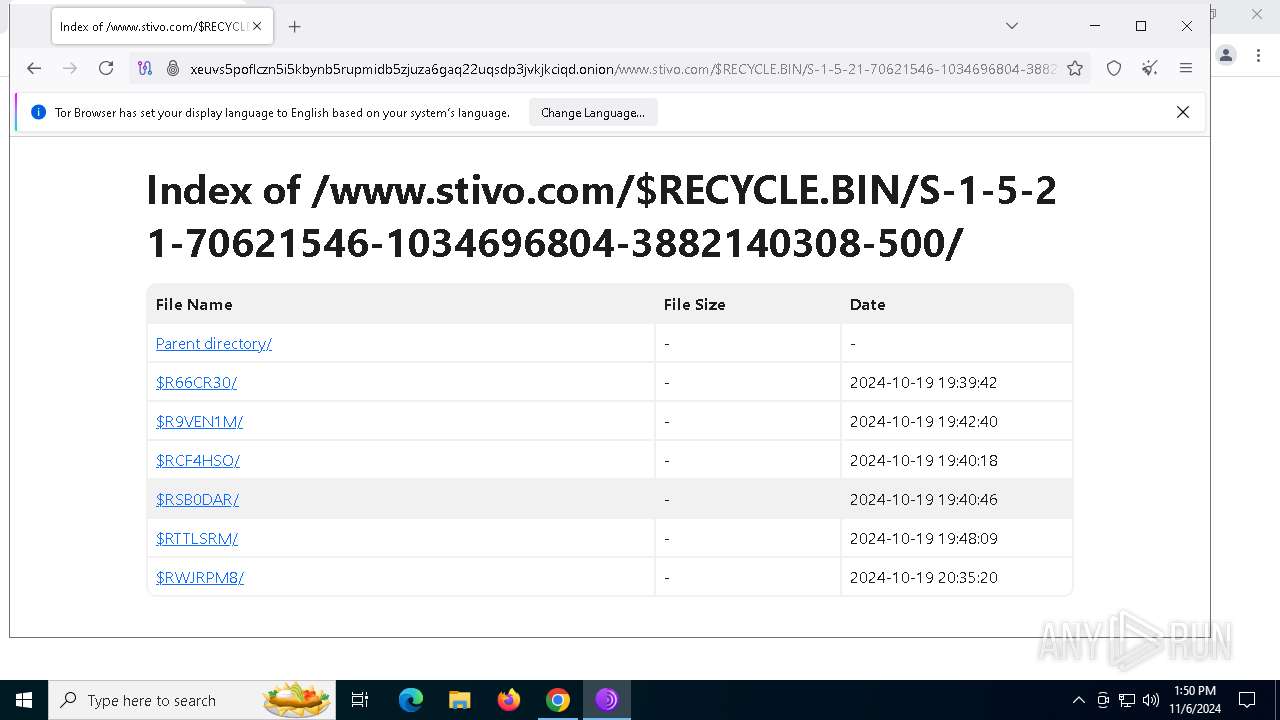1280x720 pixels.
Task: Open a new tab with plus button
Action: pyautogui.click(x=294, y=27)
